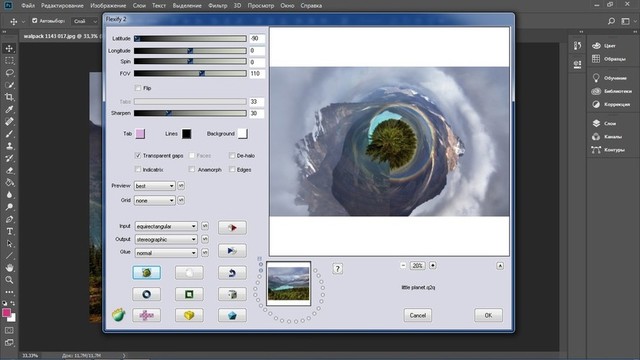This screenshot has height=360, width=640.
Task: Enable the De-halo checkbox
Action: [232, 156]
